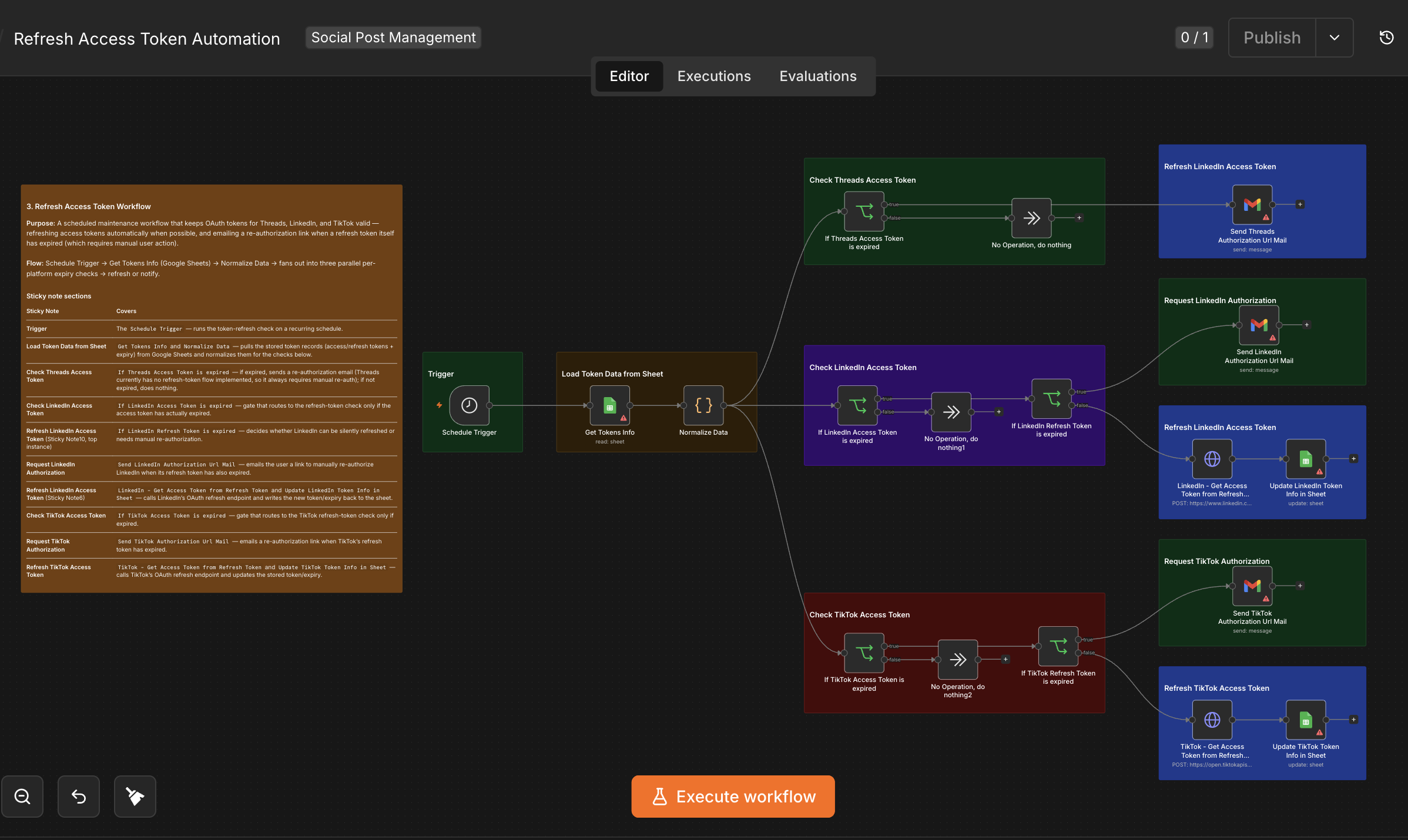This screenshot has height=840, width=1408.
Task: Click the Refresh TikTok Access Token sticky heading
Action: click(1216, 688)
